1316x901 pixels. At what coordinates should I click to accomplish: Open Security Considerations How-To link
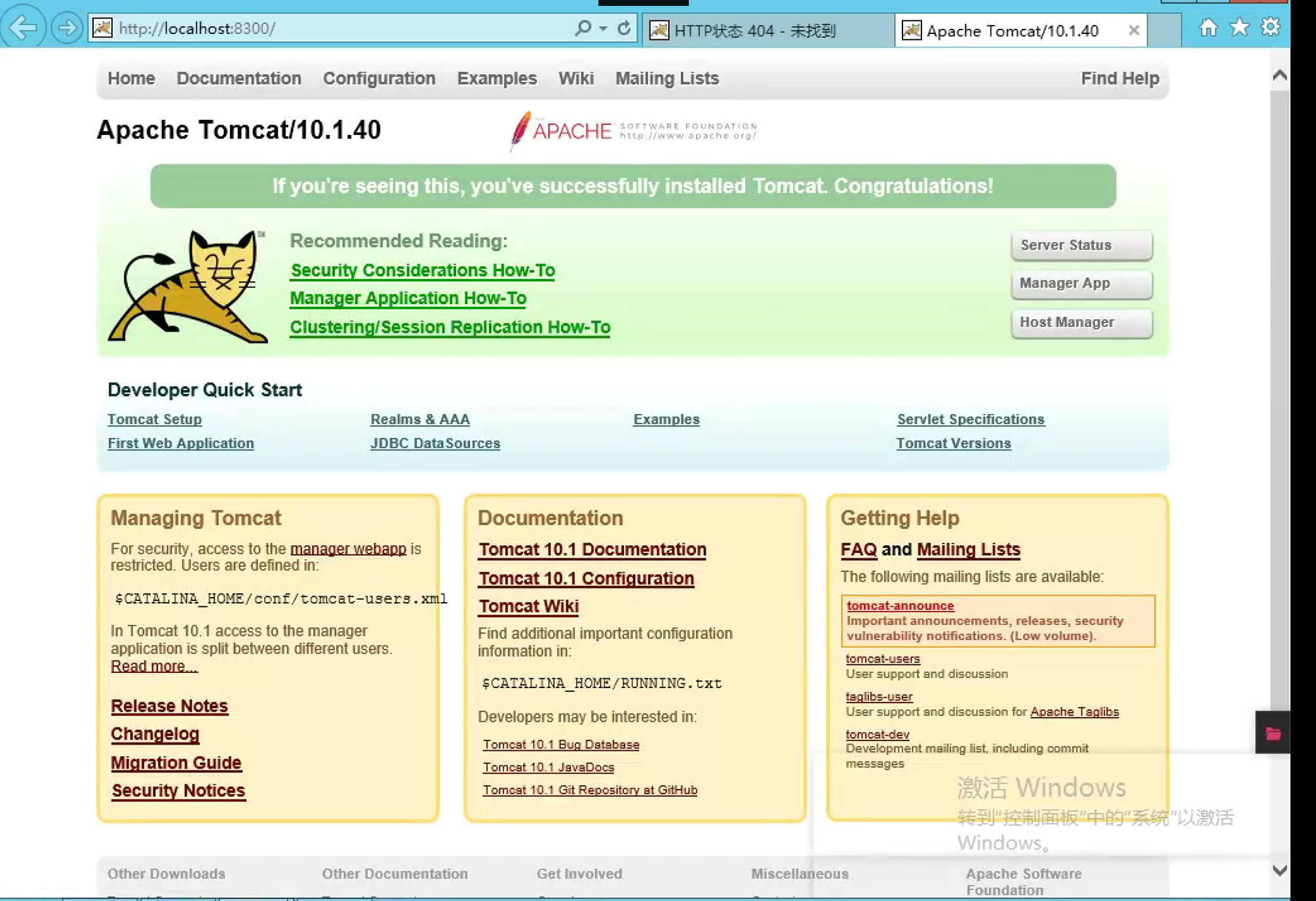click(x=422, y=271)
